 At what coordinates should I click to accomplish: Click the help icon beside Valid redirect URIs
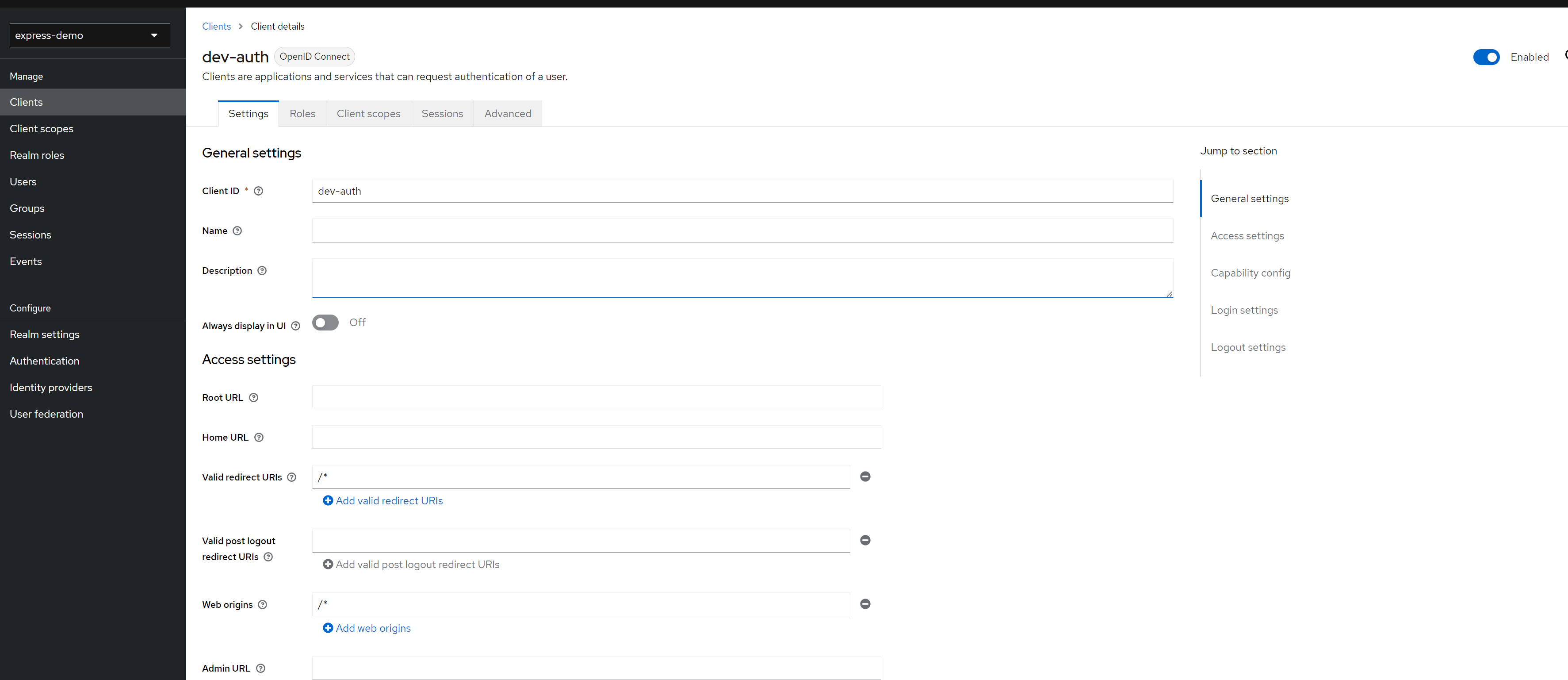click(x=292, y=476)
